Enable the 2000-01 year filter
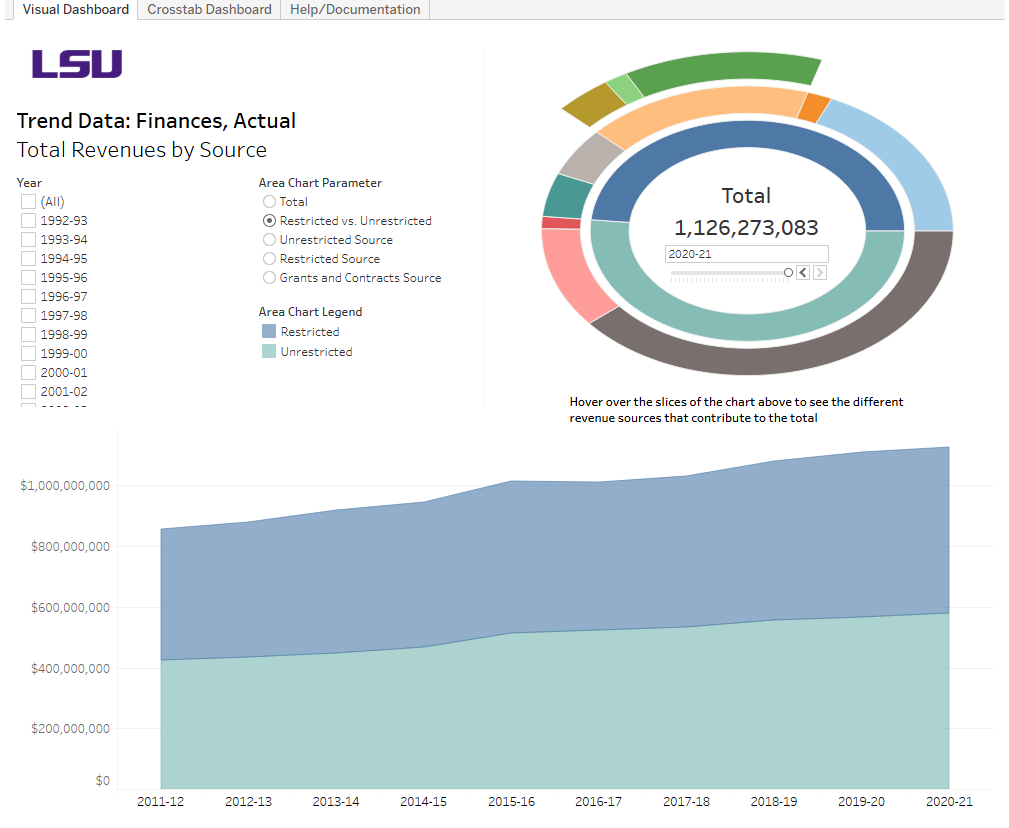1009x828 pixels. point(27,372)
